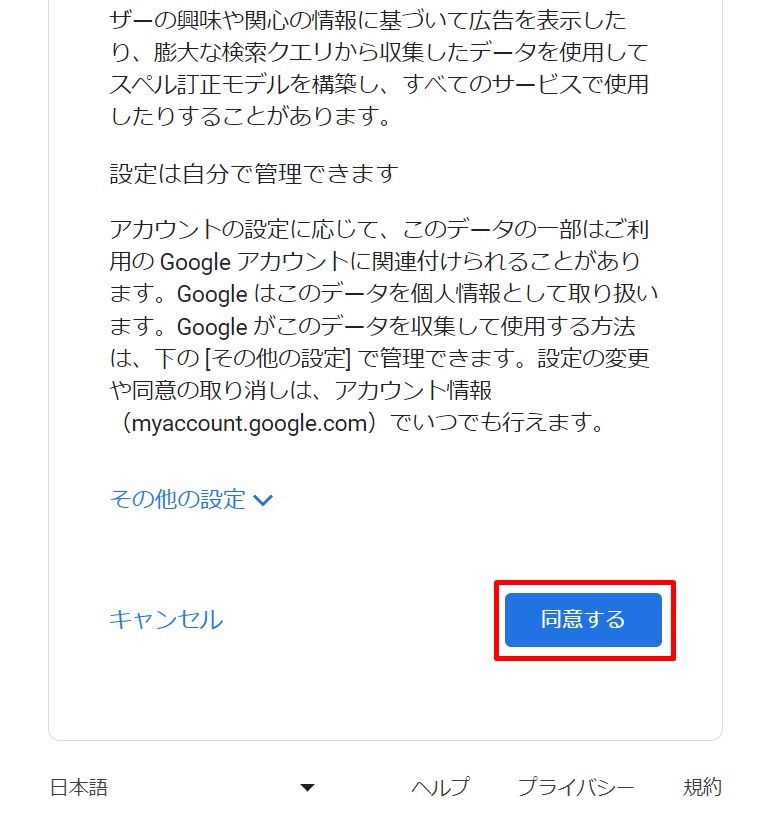
Task: Click the heading 設定は自分で管理できます
Action: tap(254, 174)
